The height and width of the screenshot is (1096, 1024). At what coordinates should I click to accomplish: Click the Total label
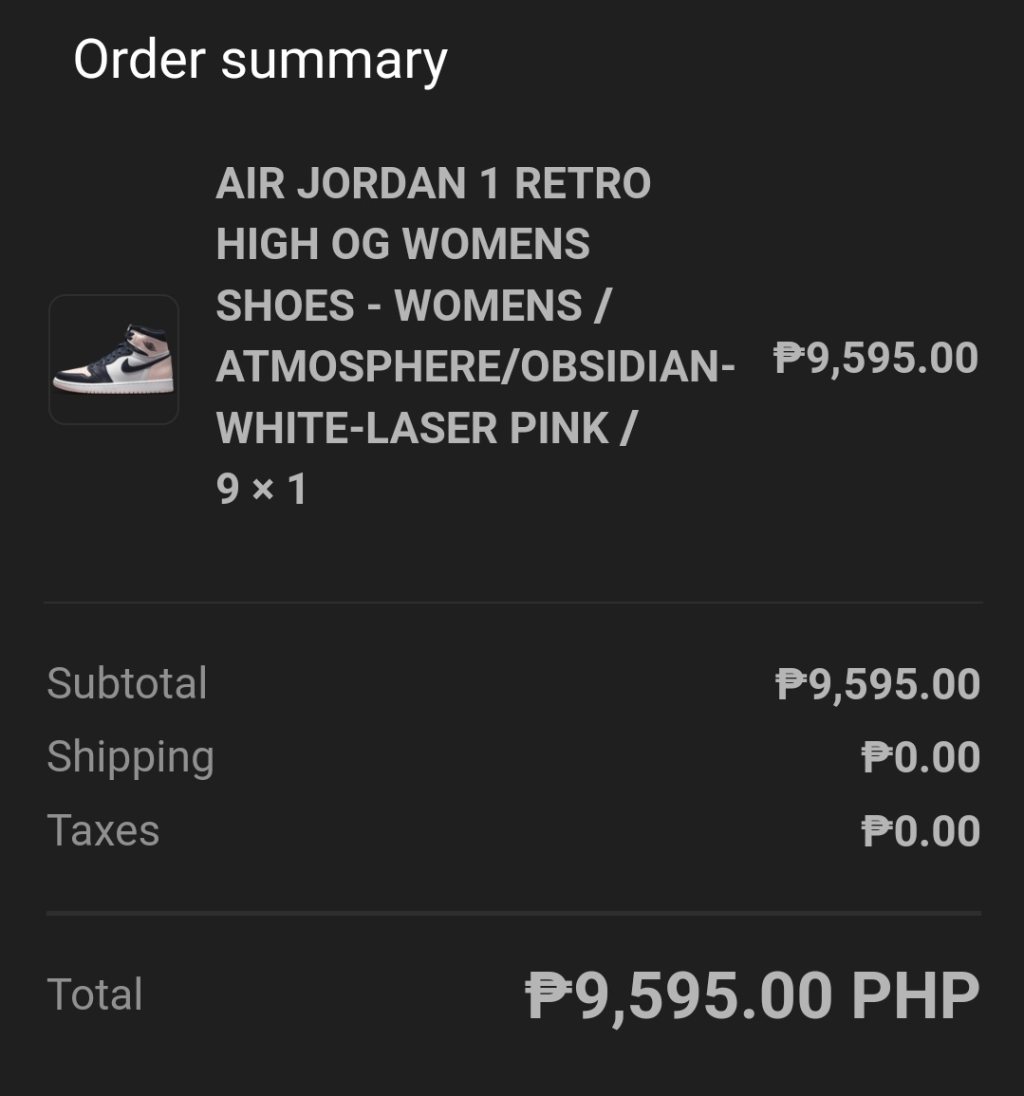95,995
